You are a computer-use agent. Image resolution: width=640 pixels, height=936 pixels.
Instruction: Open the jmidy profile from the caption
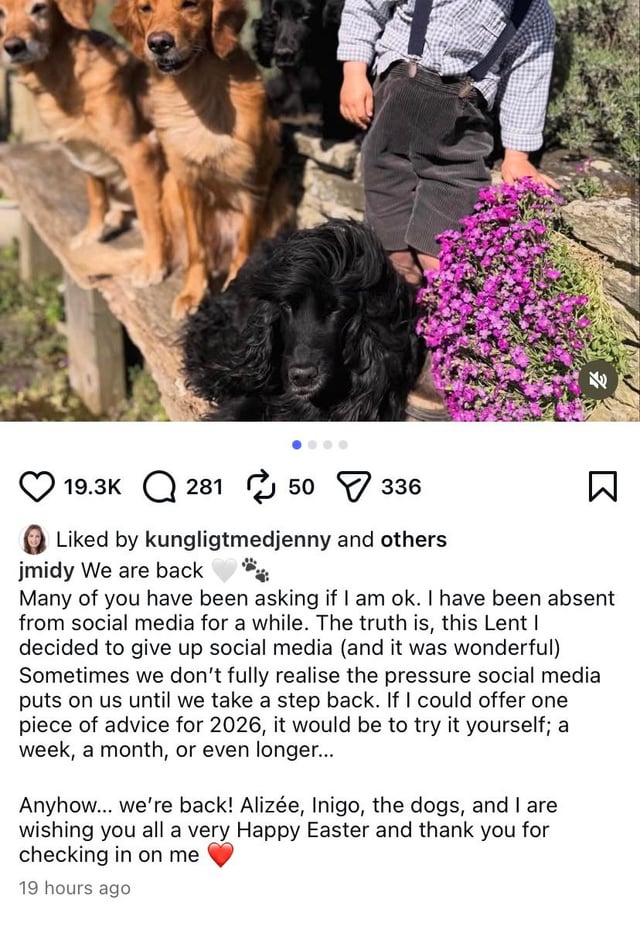coord(46,571)
